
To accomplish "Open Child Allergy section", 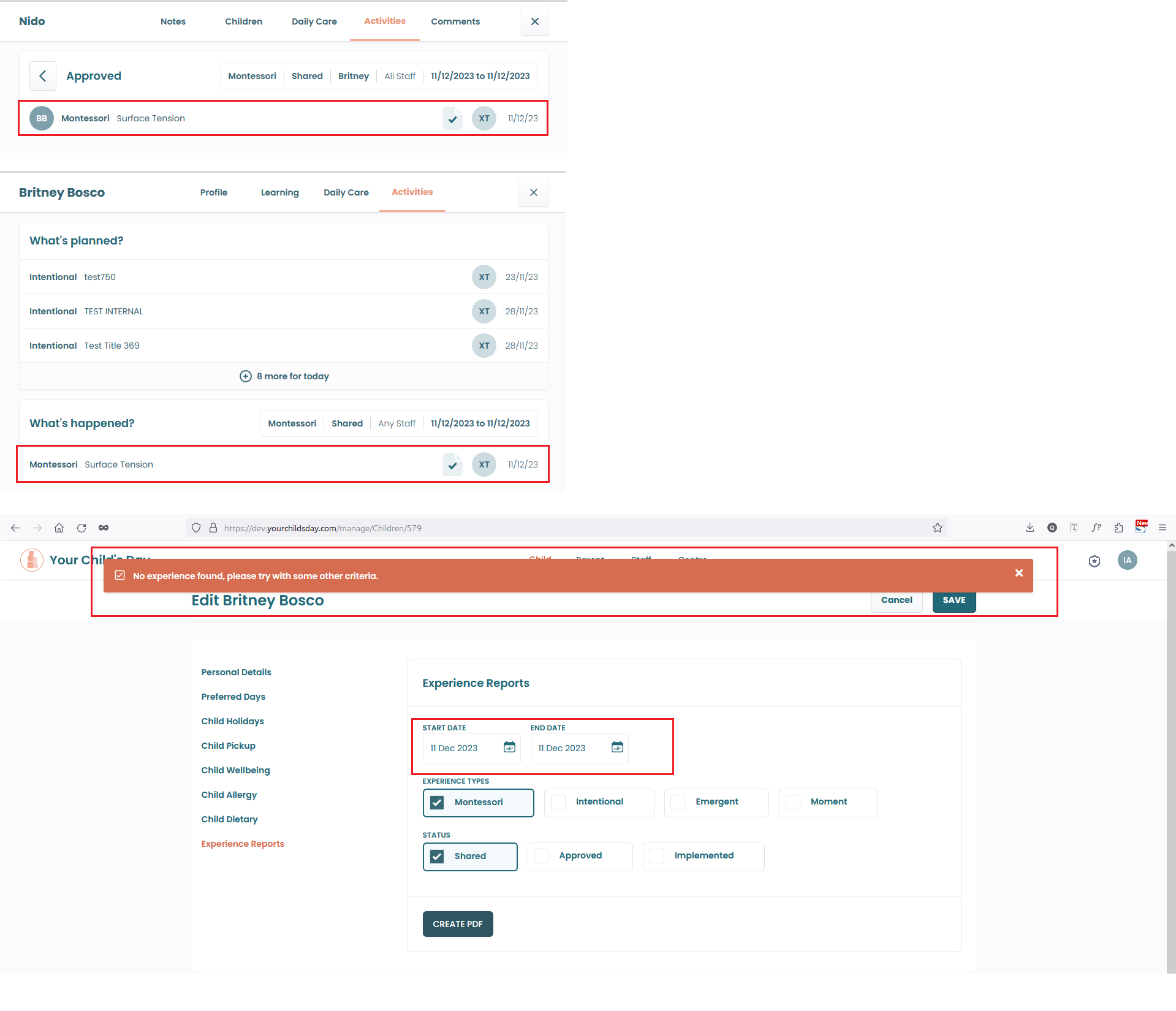I will click(229, 795).
